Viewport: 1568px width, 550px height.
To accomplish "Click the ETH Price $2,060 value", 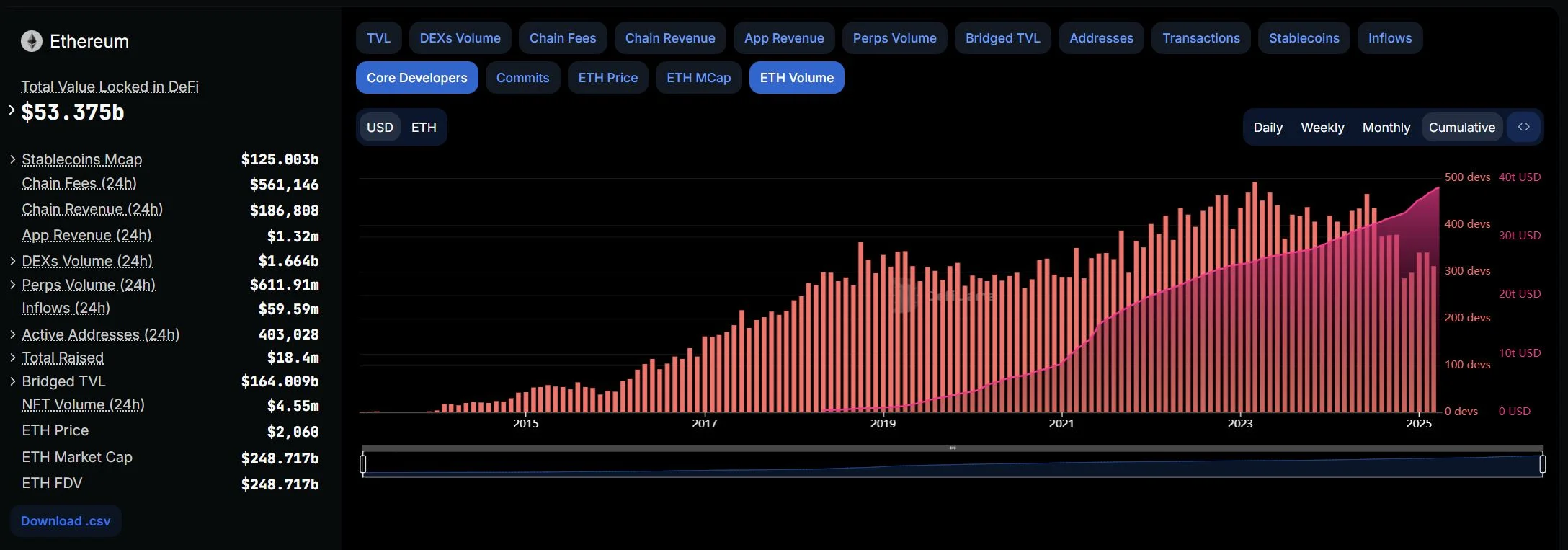I will point(293,432).
